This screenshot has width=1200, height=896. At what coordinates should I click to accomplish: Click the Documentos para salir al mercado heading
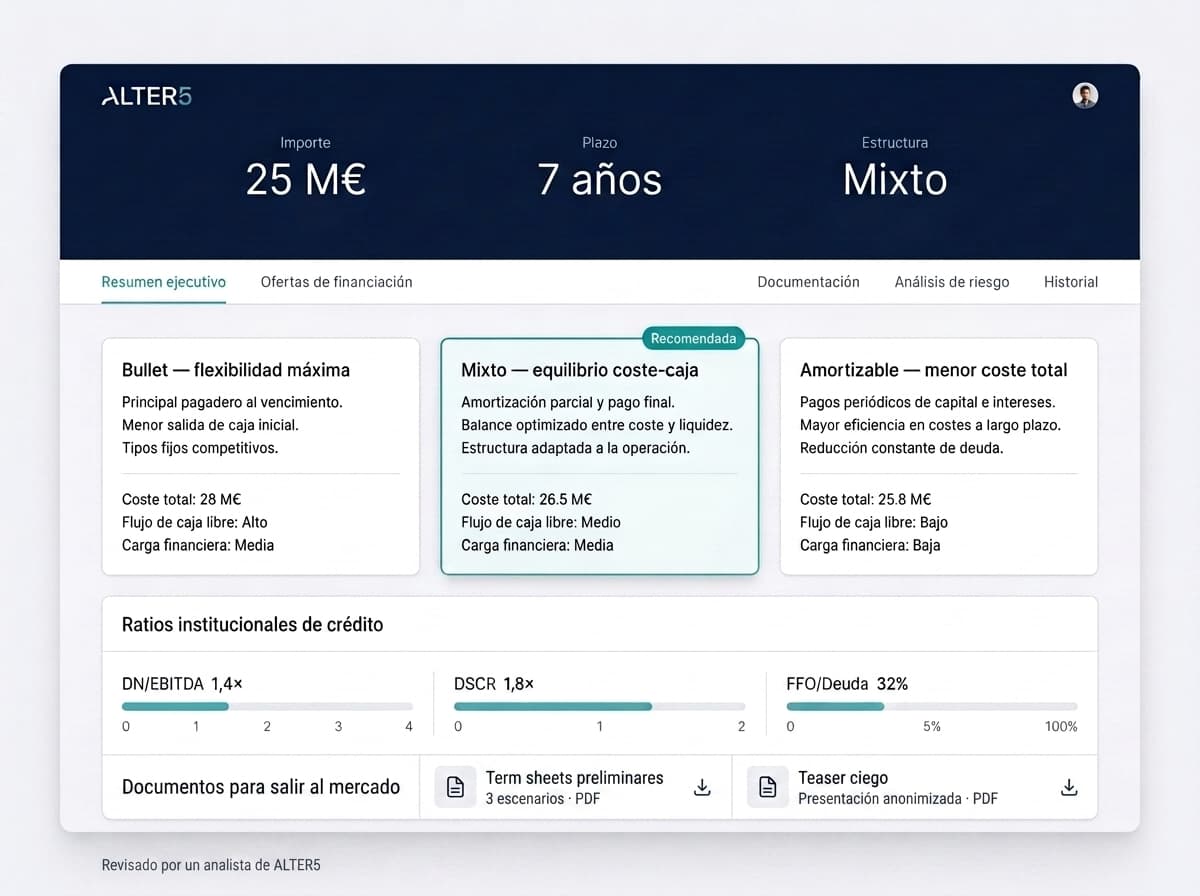(x=261, y=787)
